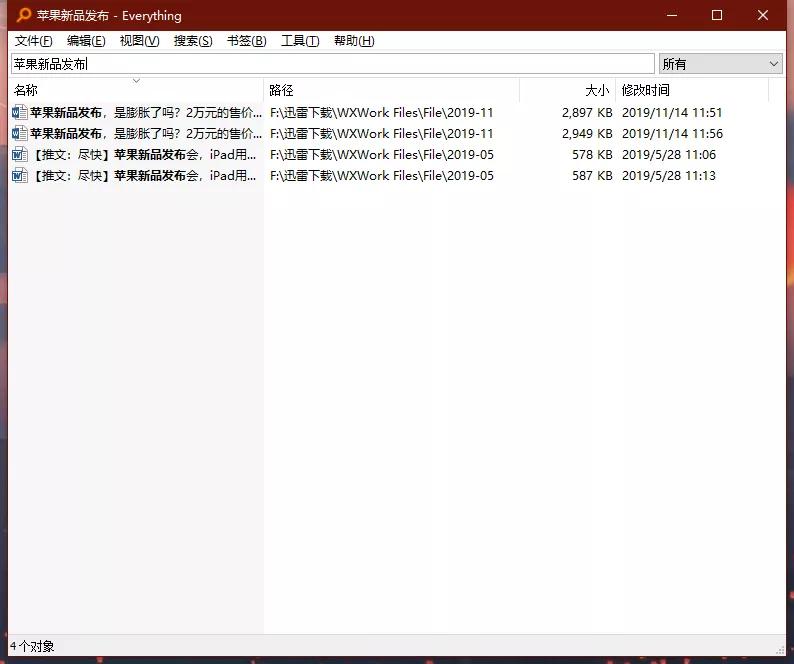This screenshot has height=664, width=794.
Task: Close the Everything window
Action: pyautogui.click(x=763, y=15)
